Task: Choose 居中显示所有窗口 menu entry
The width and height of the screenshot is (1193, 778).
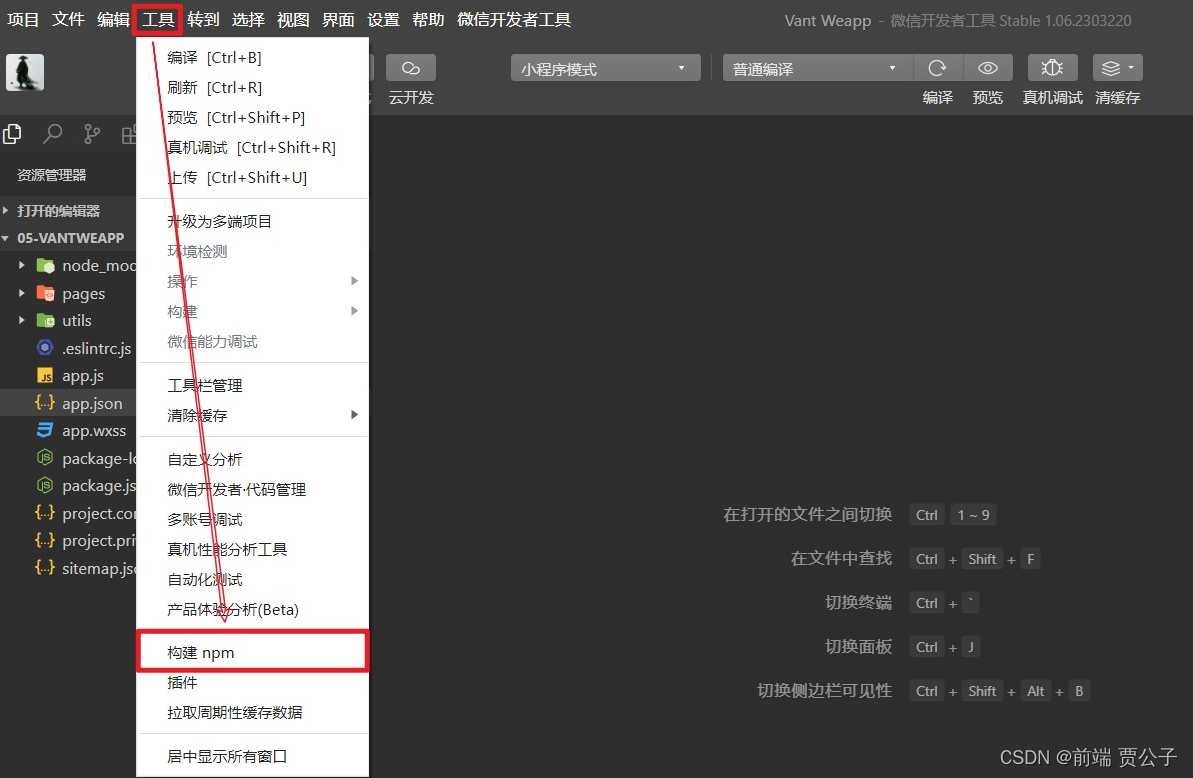Action: pyautogui.click(x=253, y=757)
